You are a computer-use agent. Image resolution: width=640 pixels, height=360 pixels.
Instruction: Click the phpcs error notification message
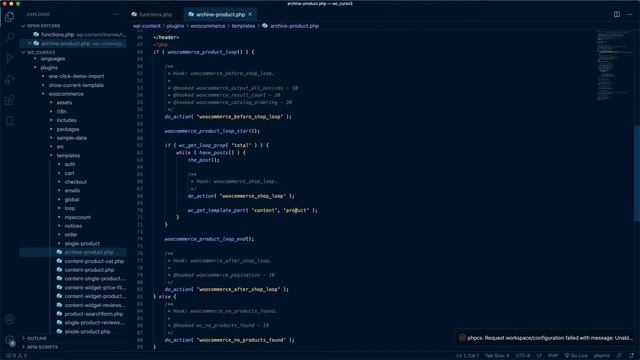[x=549, y=338]
